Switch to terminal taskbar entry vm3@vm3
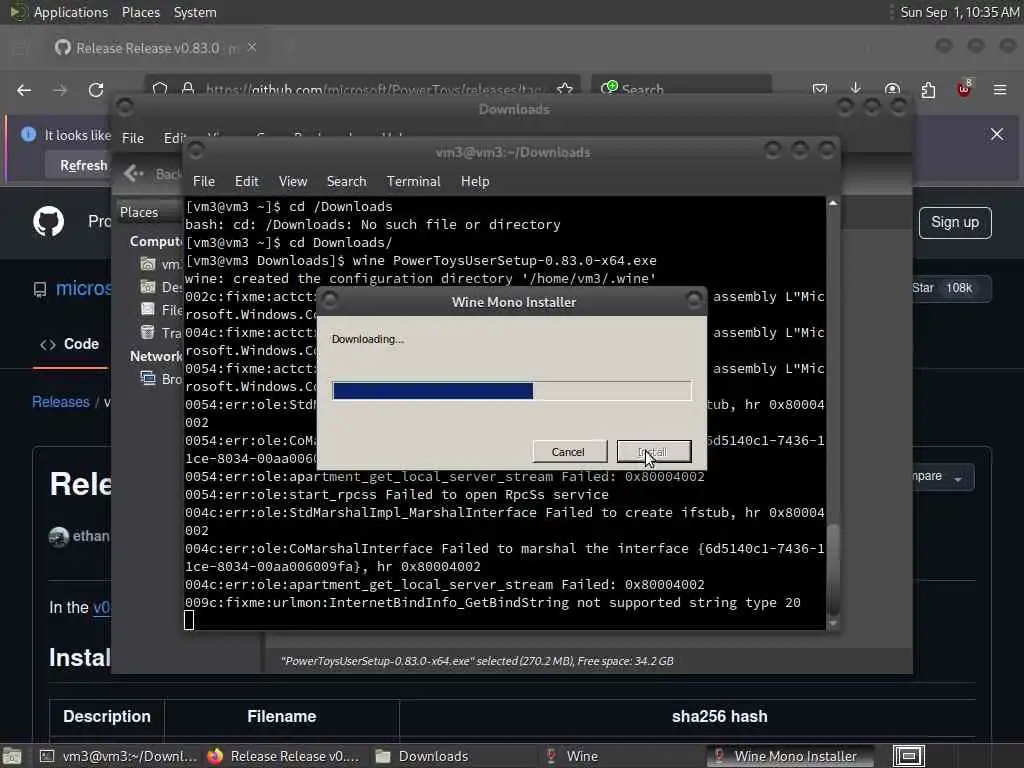1024x768 pixels. (119, 756)
